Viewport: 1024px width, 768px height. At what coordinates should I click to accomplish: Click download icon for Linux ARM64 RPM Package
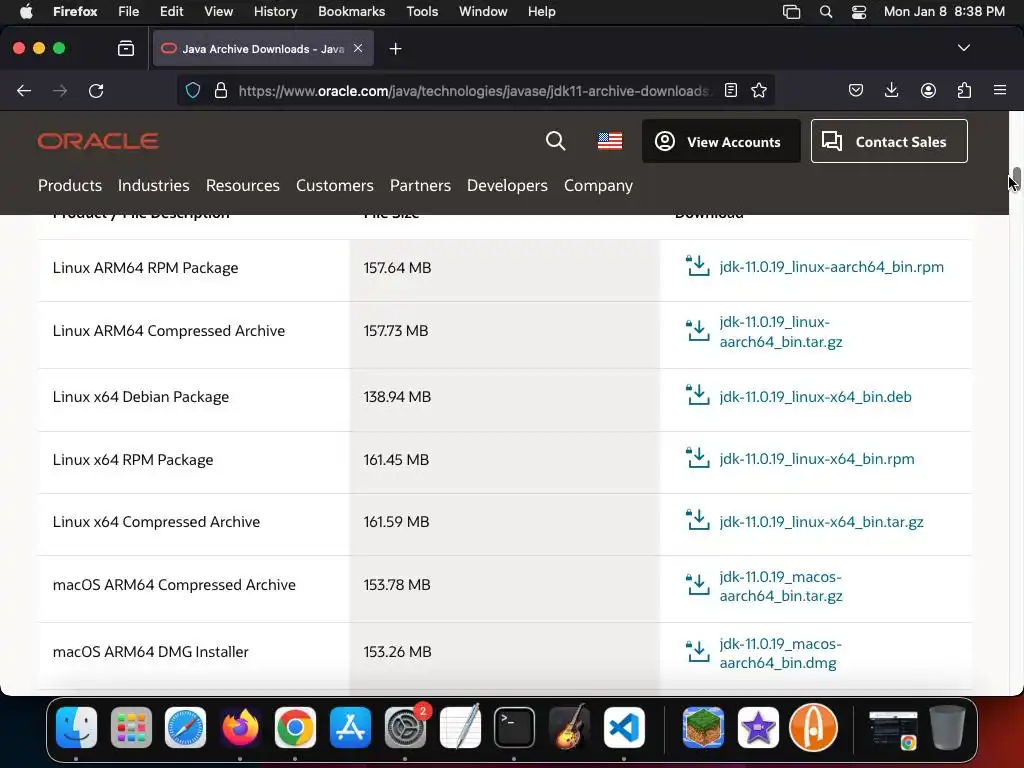click(x=697, y=266)
